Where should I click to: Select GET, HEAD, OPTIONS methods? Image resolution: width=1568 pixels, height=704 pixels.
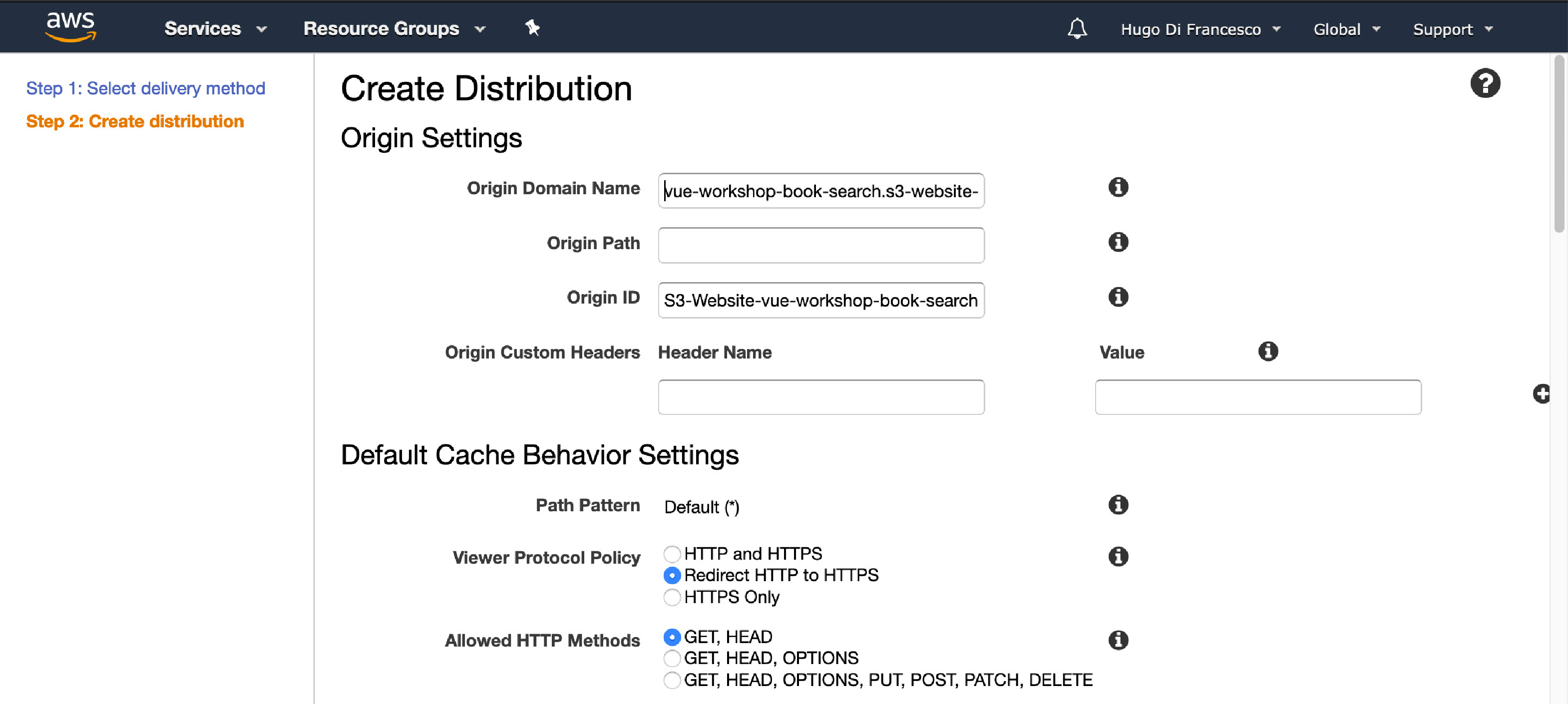pyautogui.click(x=672, y=658)
